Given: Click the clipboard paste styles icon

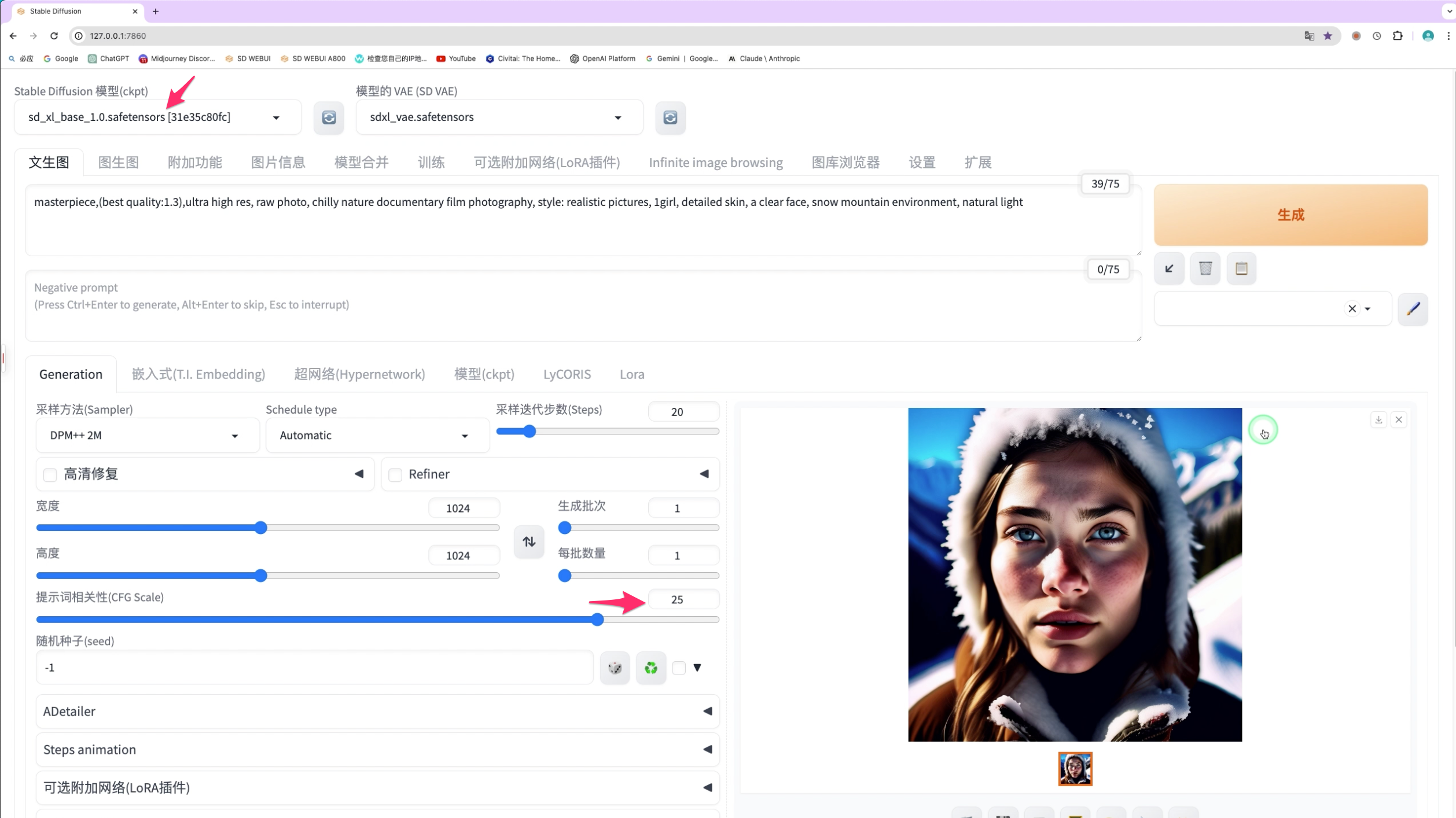Looking at the screenshot, I should tap(1241, 268).
